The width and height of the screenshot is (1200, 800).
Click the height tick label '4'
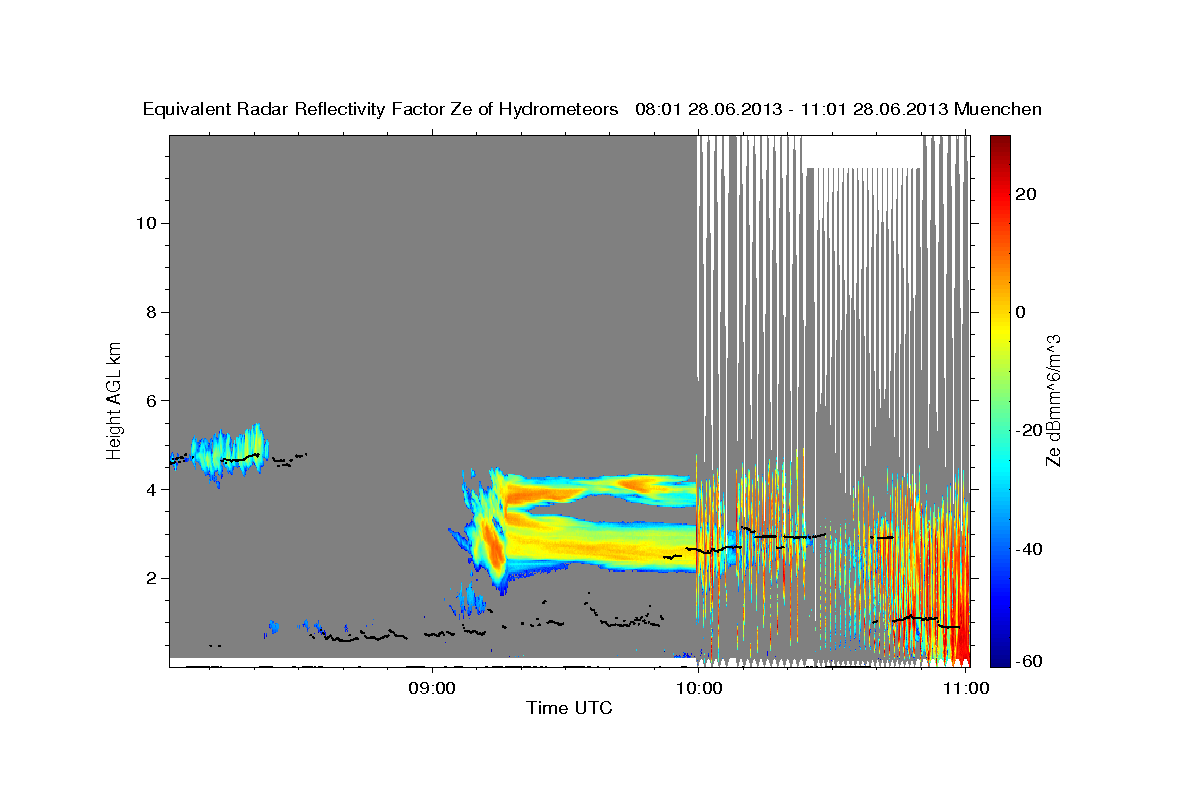(152, 490)
